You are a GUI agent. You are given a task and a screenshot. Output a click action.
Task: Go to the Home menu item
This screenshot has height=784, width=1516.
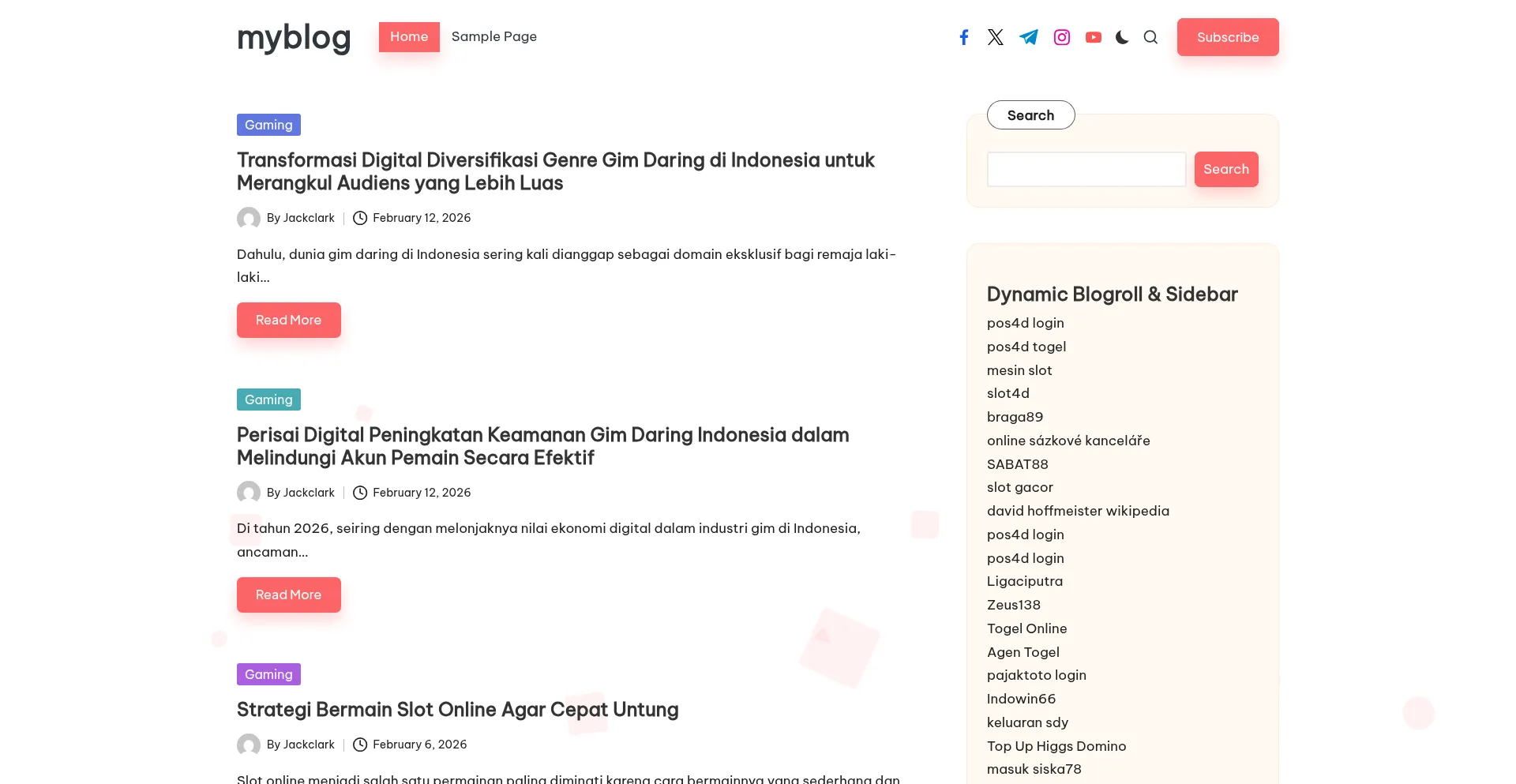(x=409, y=37)
